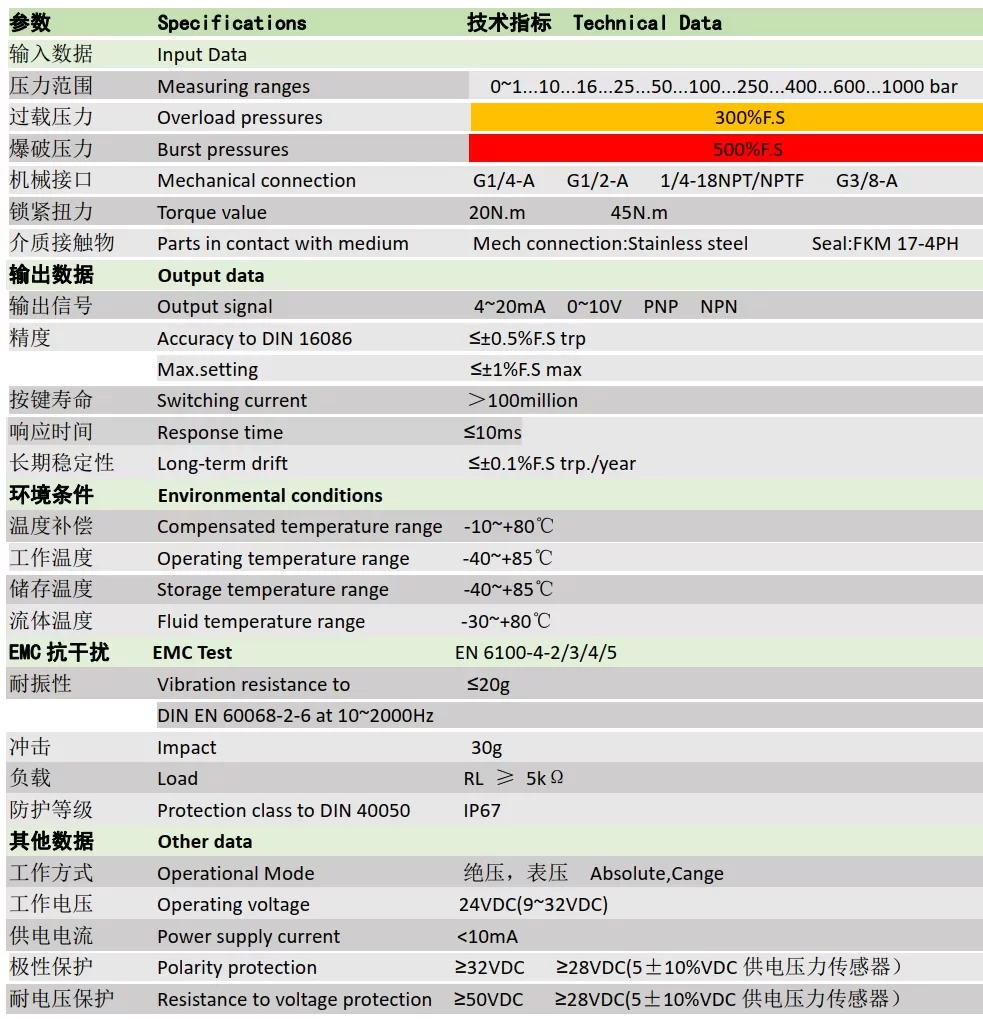Screen dimensions: 983x1019
Task: Click the 'IP67' protection value
Action: click(482, 810)
